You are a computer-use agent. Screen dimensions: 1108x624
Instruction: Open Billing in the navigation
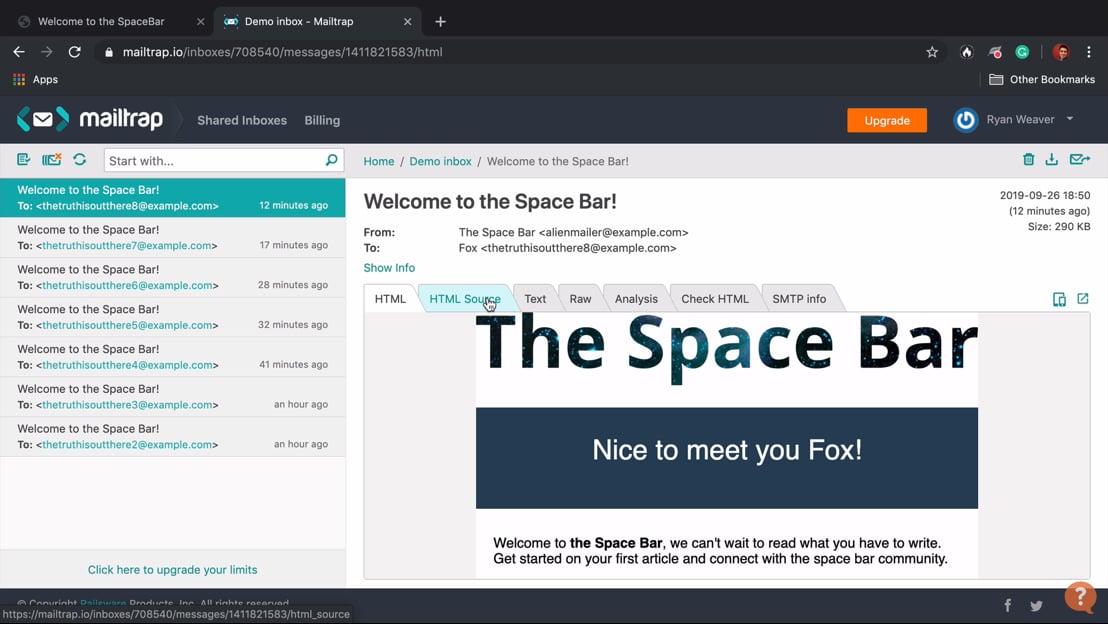click(322, 120)
